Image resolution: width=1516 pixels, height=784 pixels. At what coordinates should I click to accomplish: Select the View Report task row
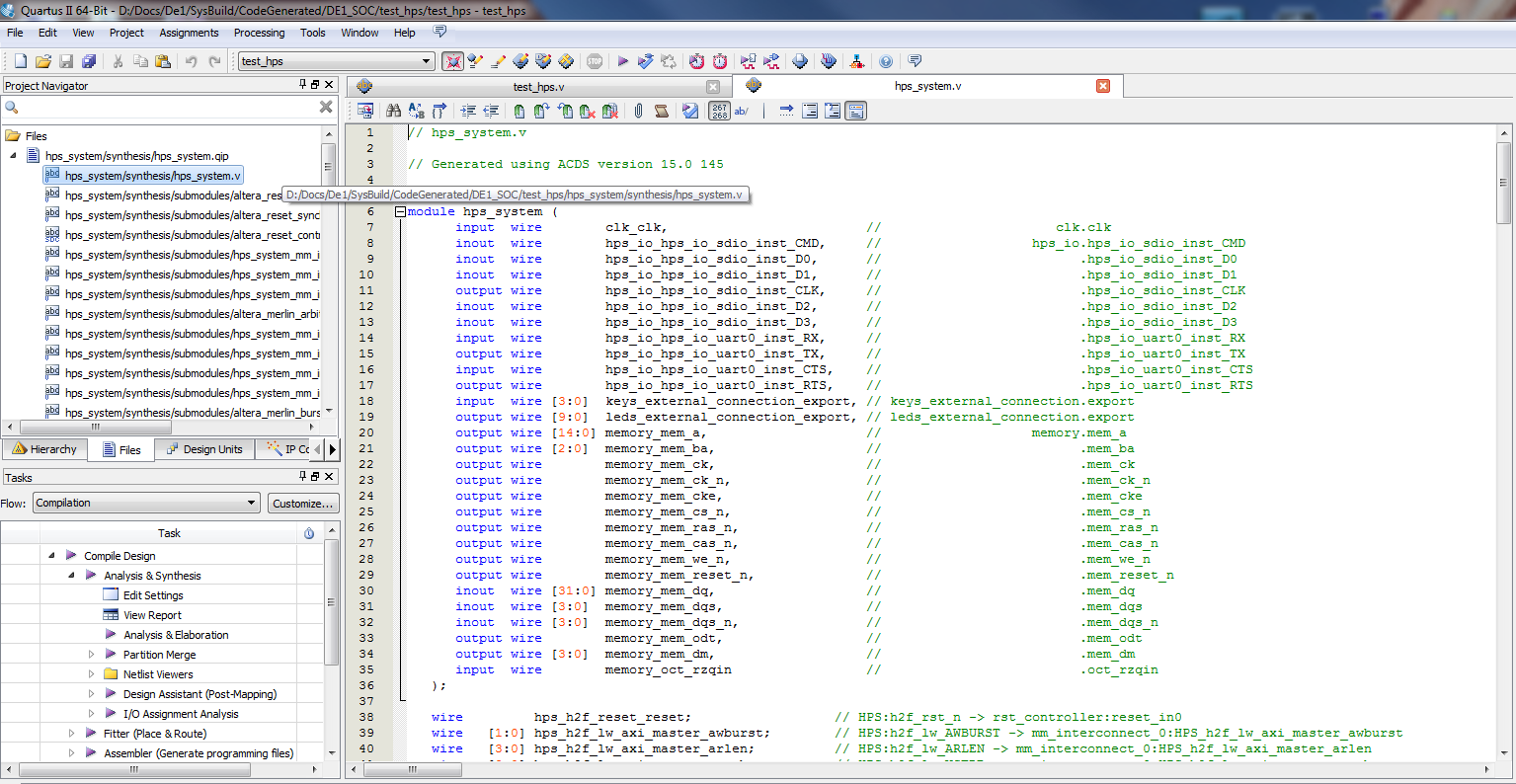[x=152, y=615]
